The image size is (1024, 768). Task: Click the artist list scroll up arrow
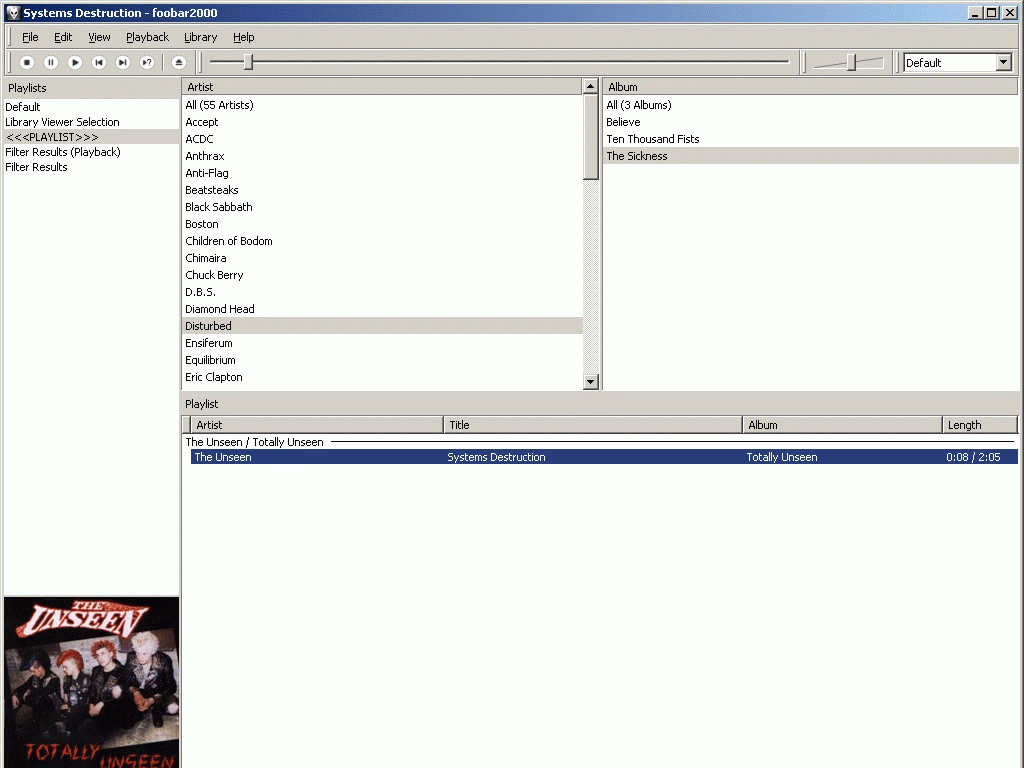[591, 86]
